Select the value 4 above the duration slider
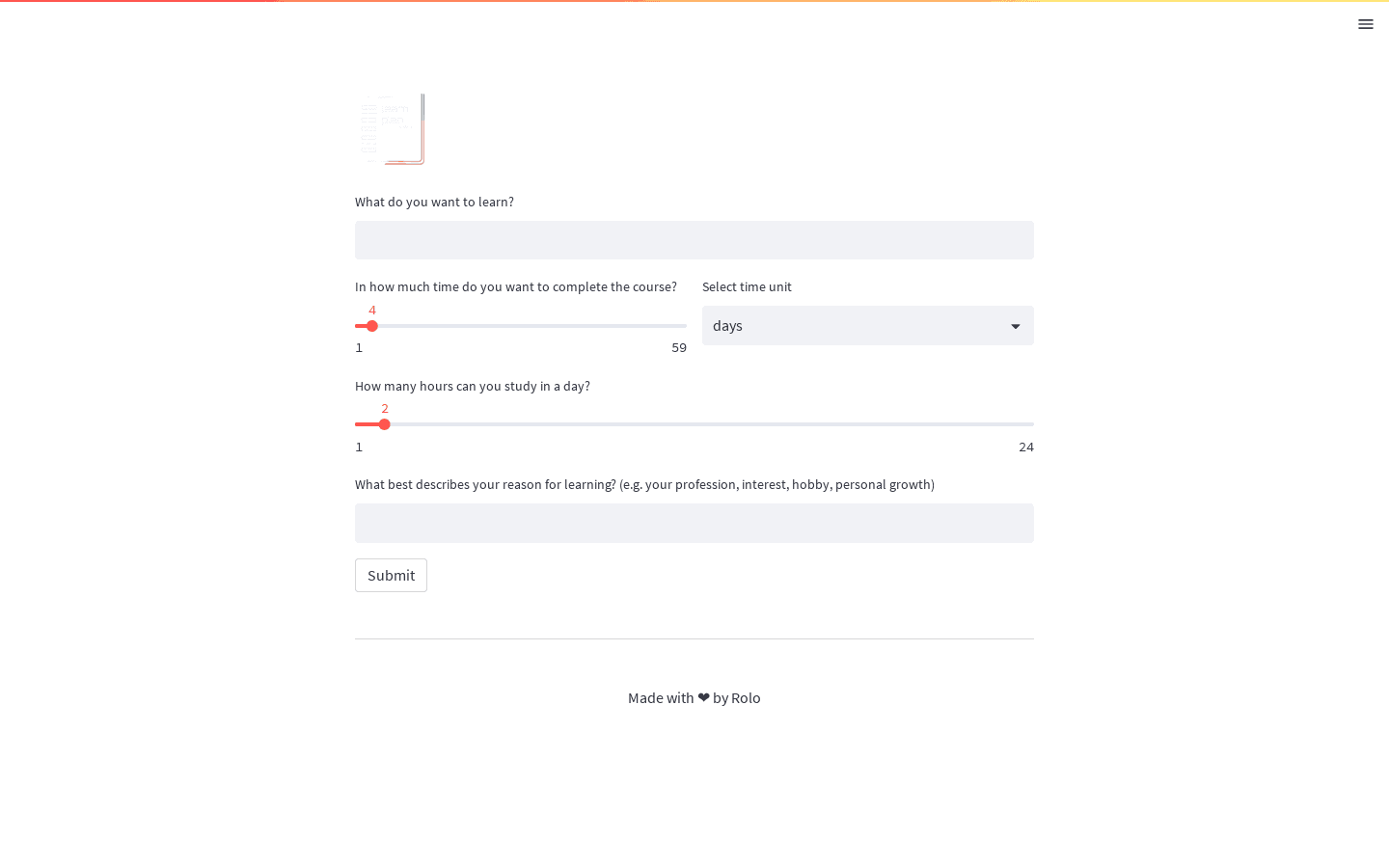 click(372, 310)
